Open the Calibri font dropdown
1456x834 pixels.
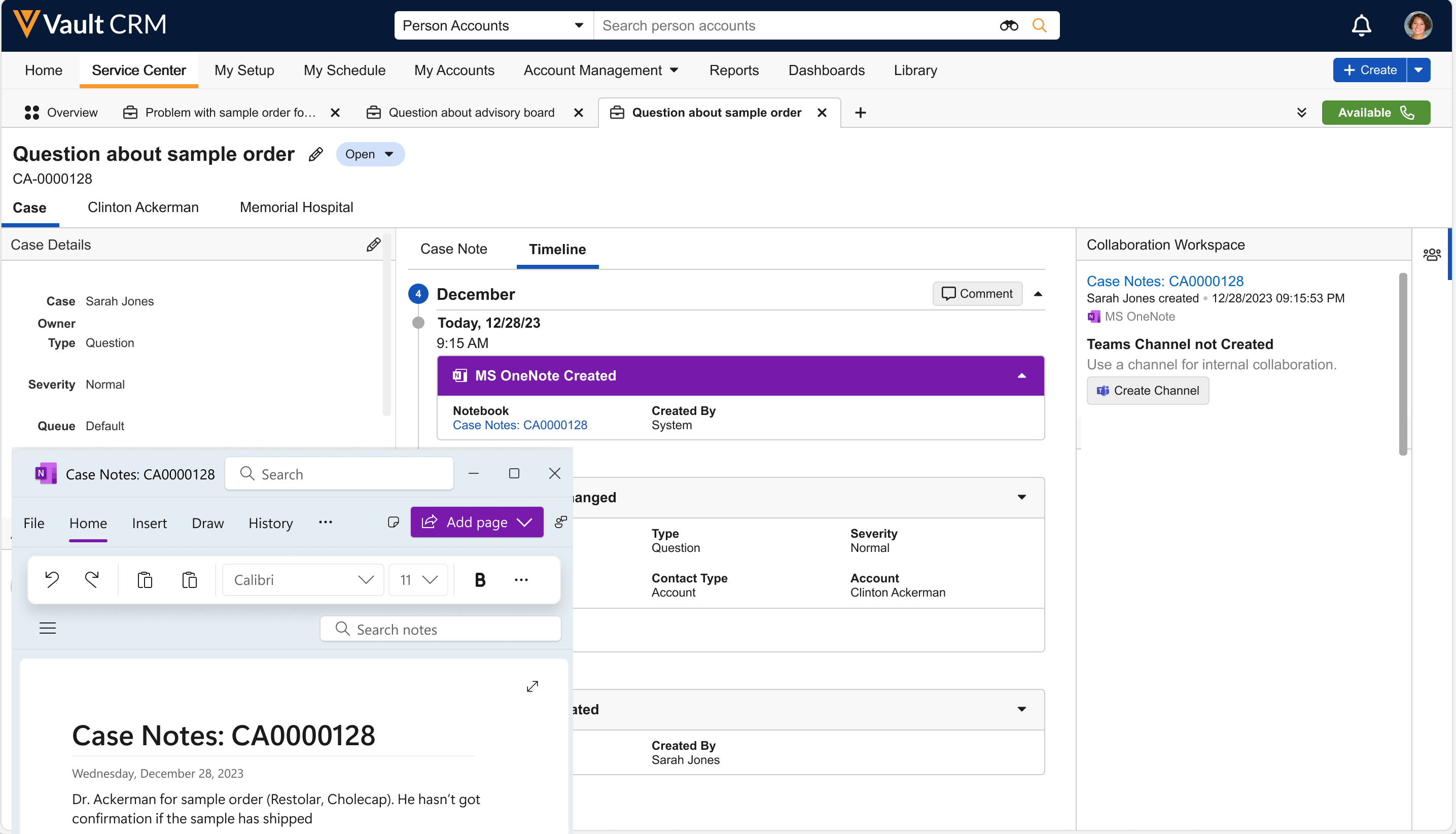[x=303, y=580]
